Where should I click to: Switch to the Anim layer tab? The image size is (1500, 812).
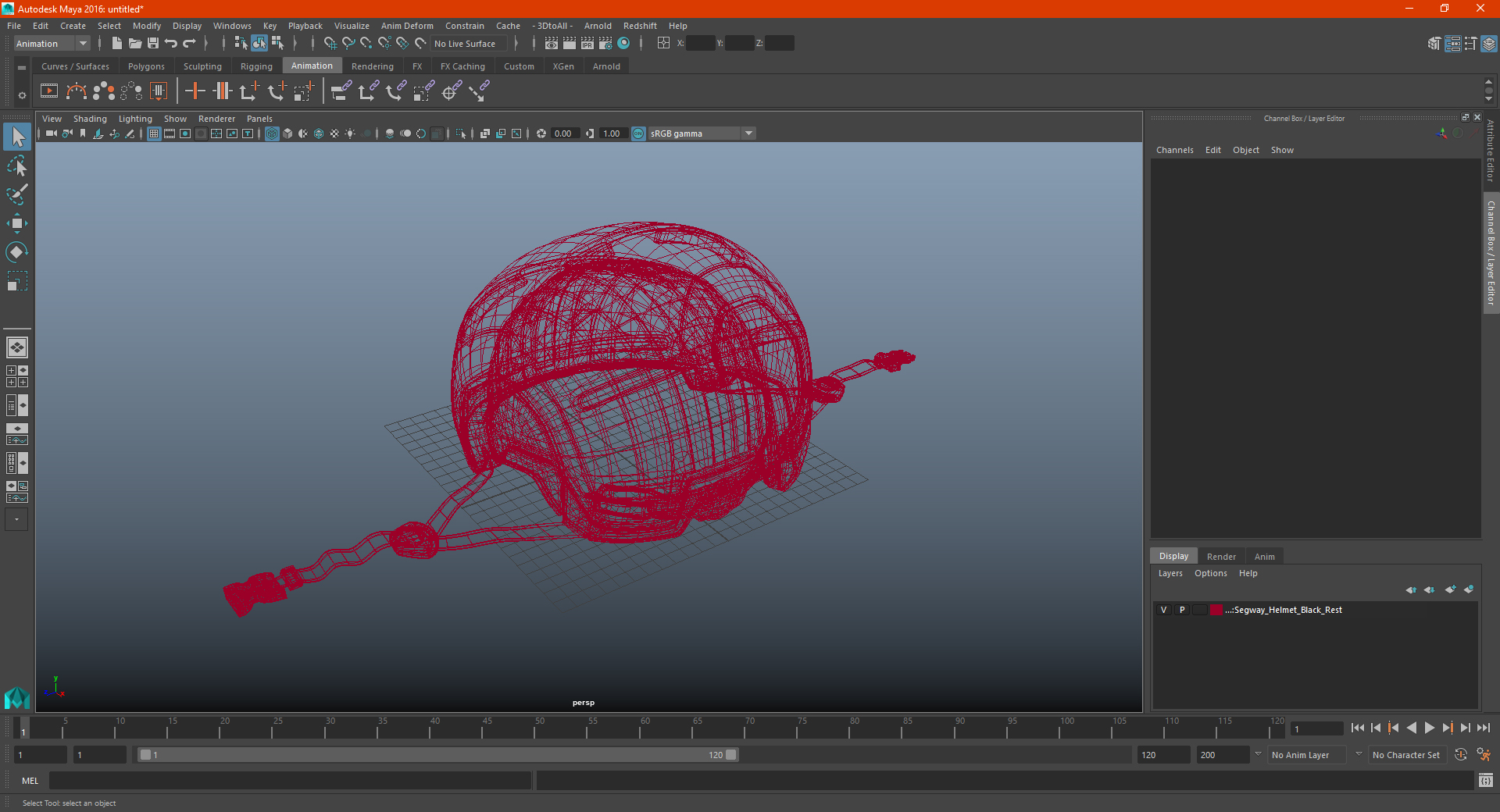pos(1264,557)
